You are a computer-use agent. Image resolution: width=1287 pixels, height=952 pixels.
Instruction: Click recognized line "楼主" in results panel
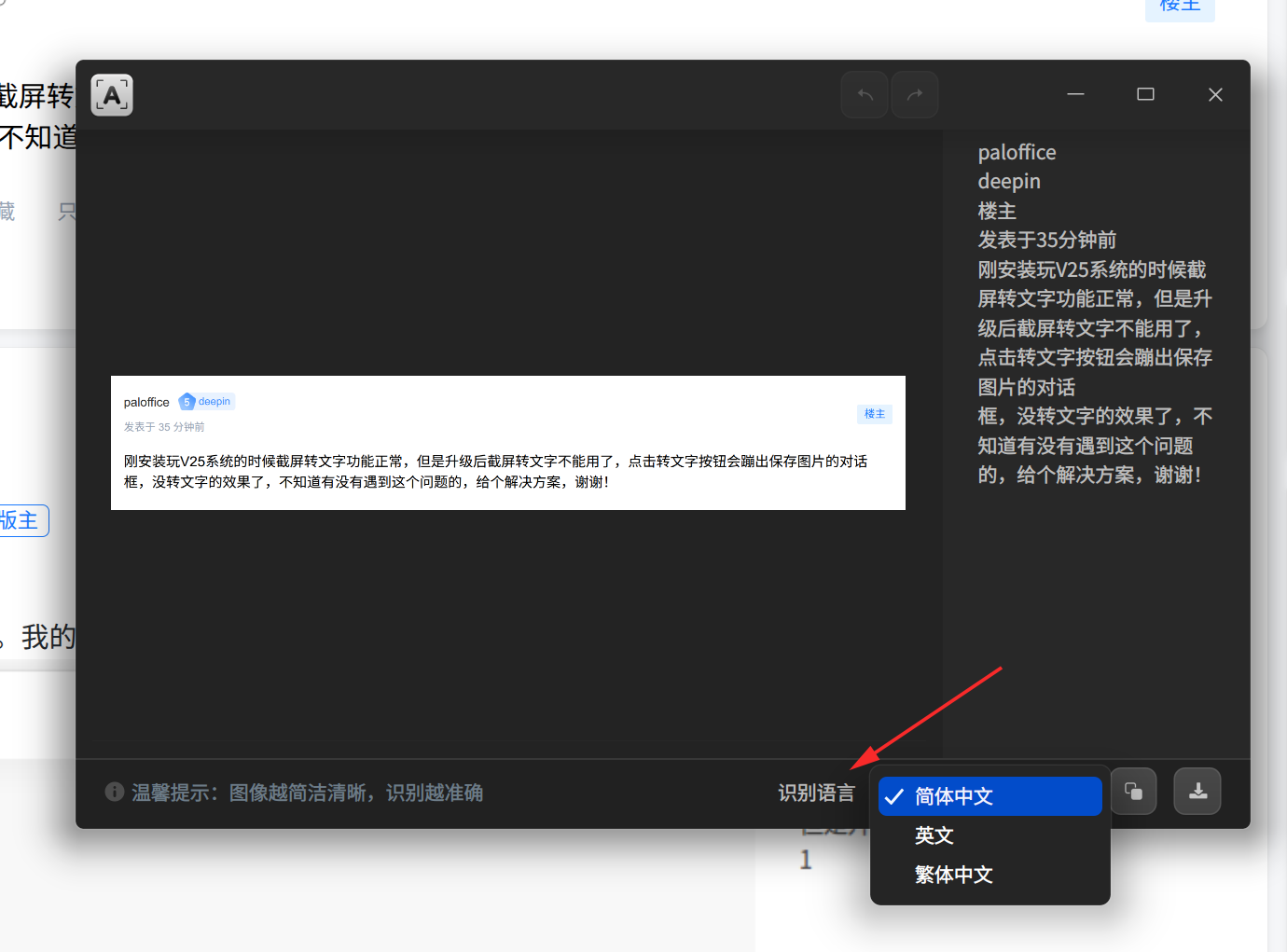pos(997,211)
